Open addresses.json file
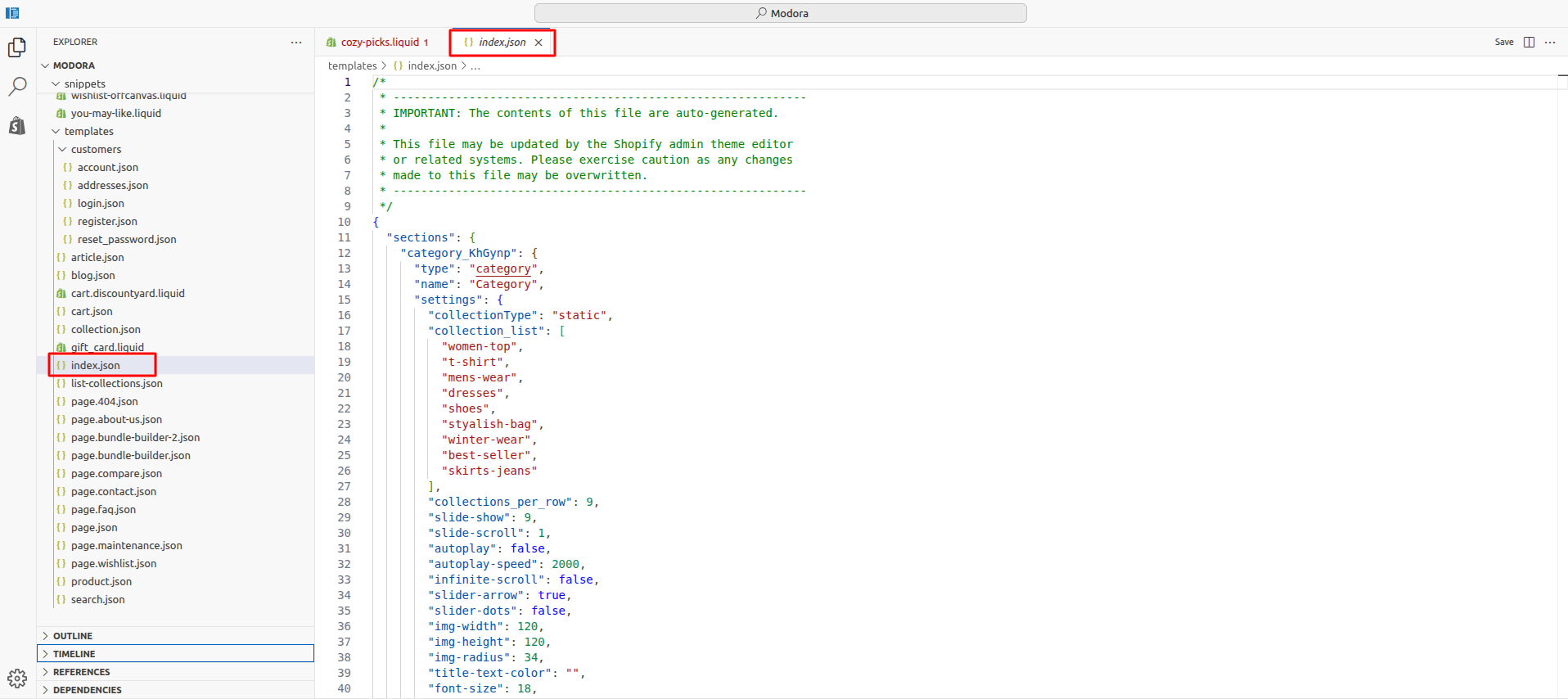 pyautogui.click(x=176, y=185)
